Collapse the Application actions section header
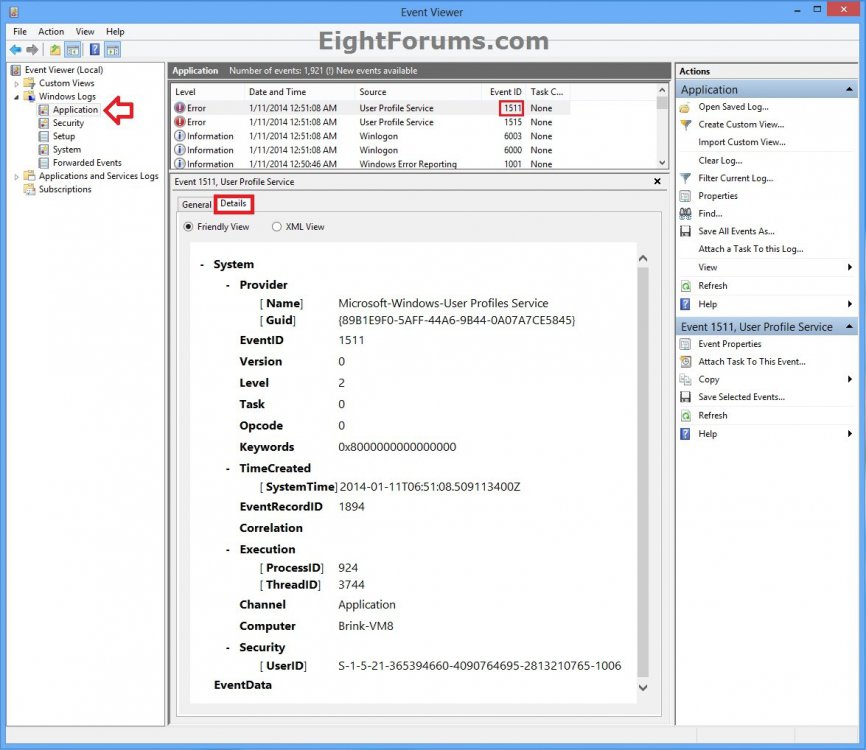Viewport: 866px width, 750px height. tap(849, 89)
